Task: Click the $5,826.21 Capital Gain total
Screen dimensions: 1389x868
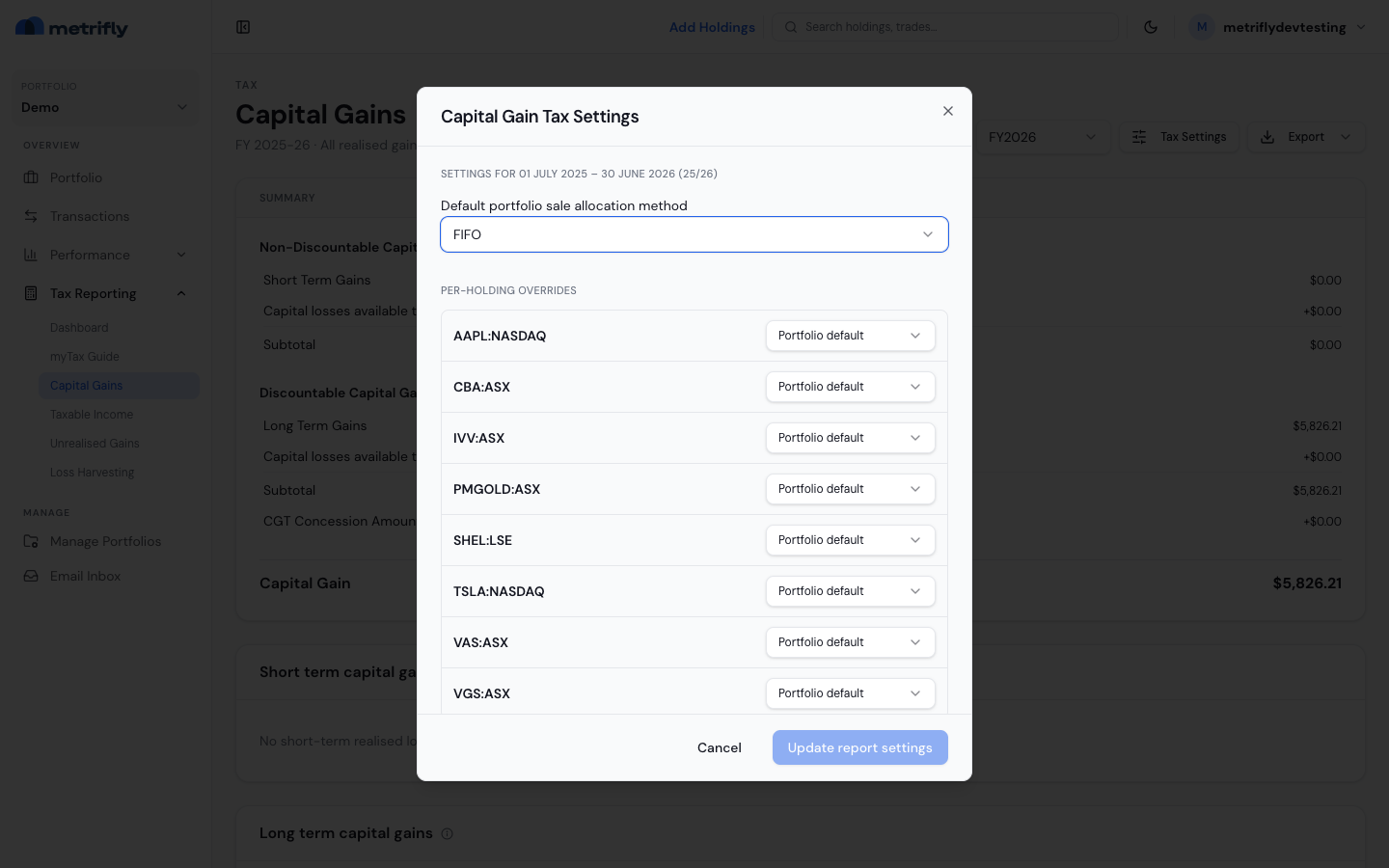Action: pyautogui.click(x=1307, y=583)
